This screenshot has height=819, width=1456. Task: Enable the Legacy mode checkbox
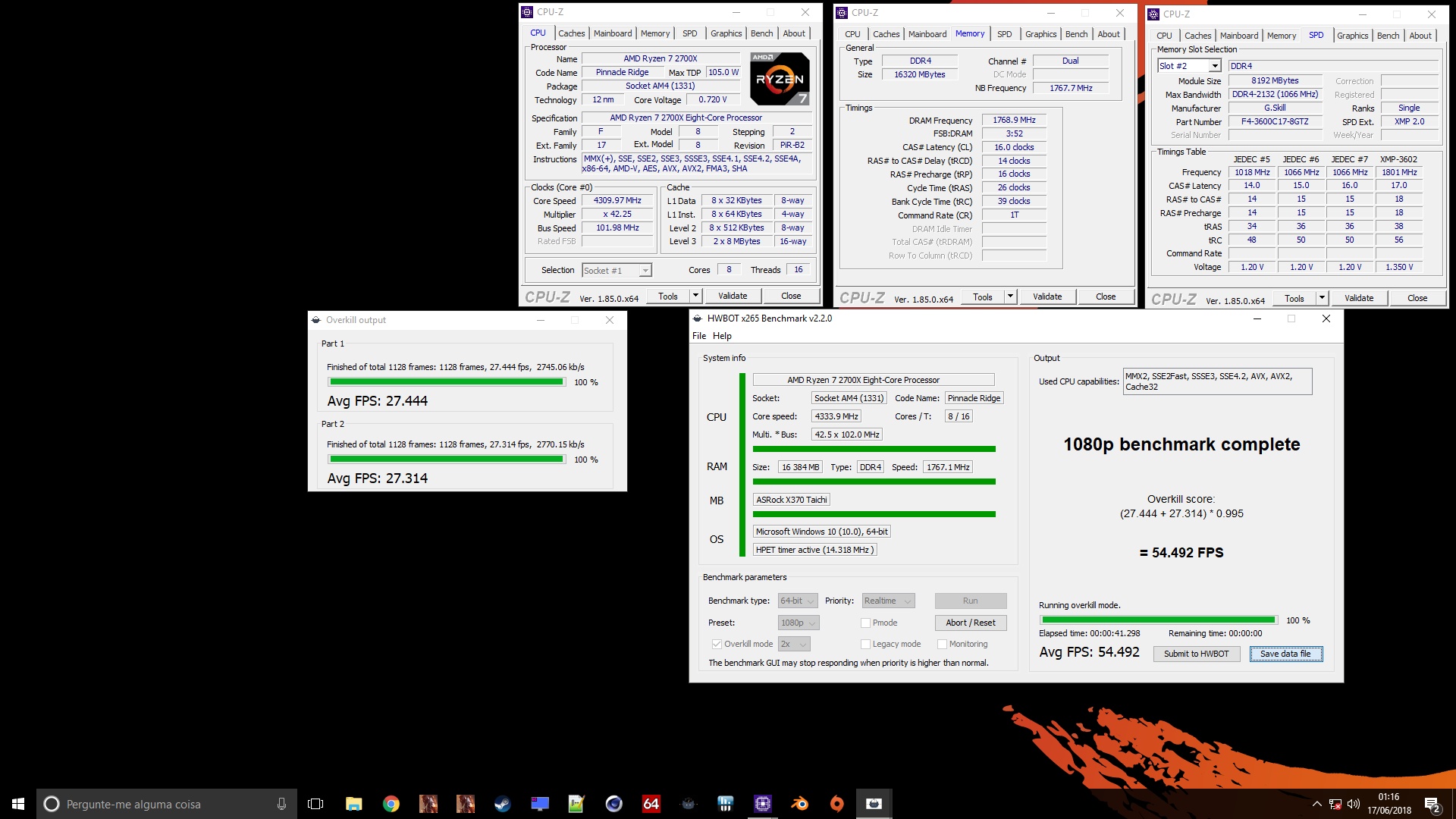click(865, 644)
